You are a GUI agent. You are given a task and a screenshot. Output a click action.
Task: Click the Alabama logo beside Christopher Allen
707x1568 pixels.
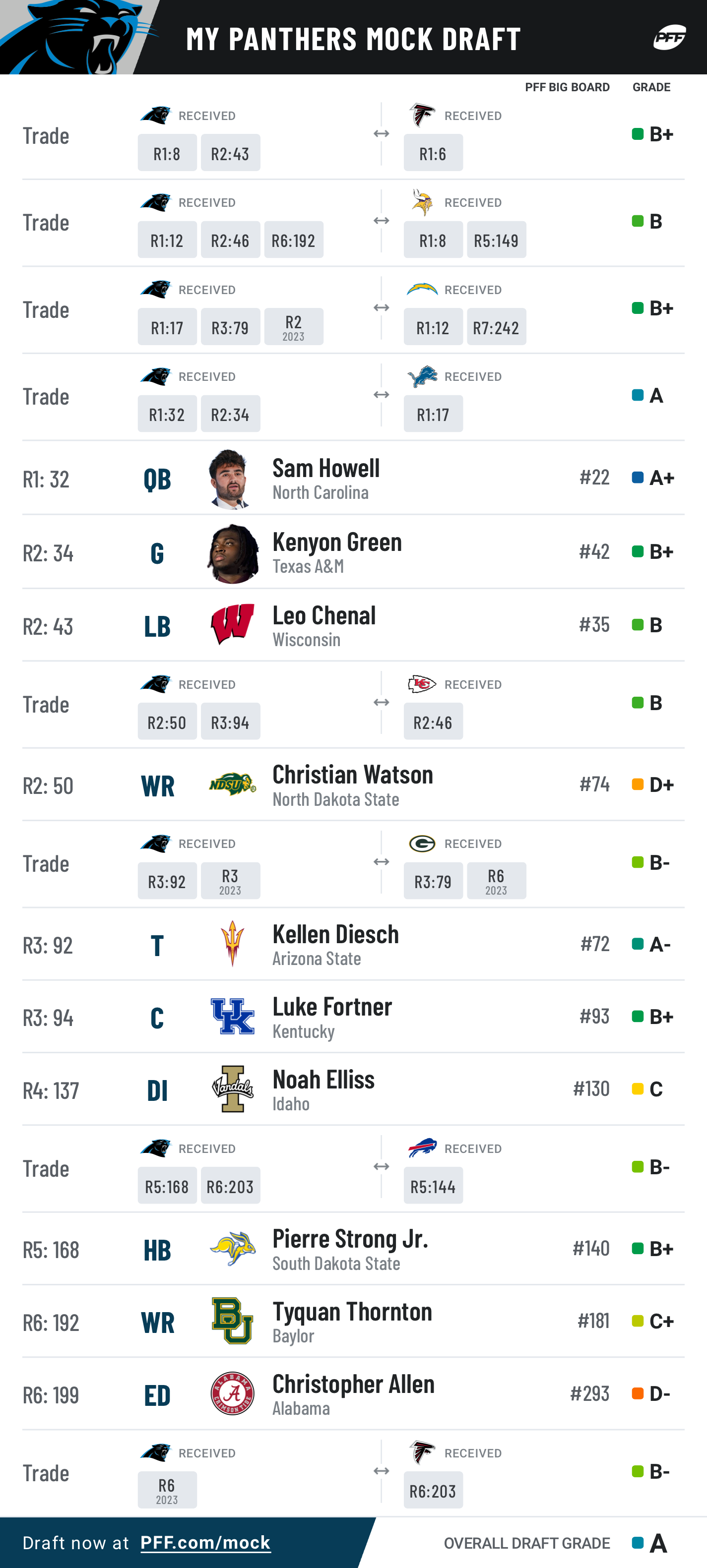pyautogui.click(x=232, y=1393)
